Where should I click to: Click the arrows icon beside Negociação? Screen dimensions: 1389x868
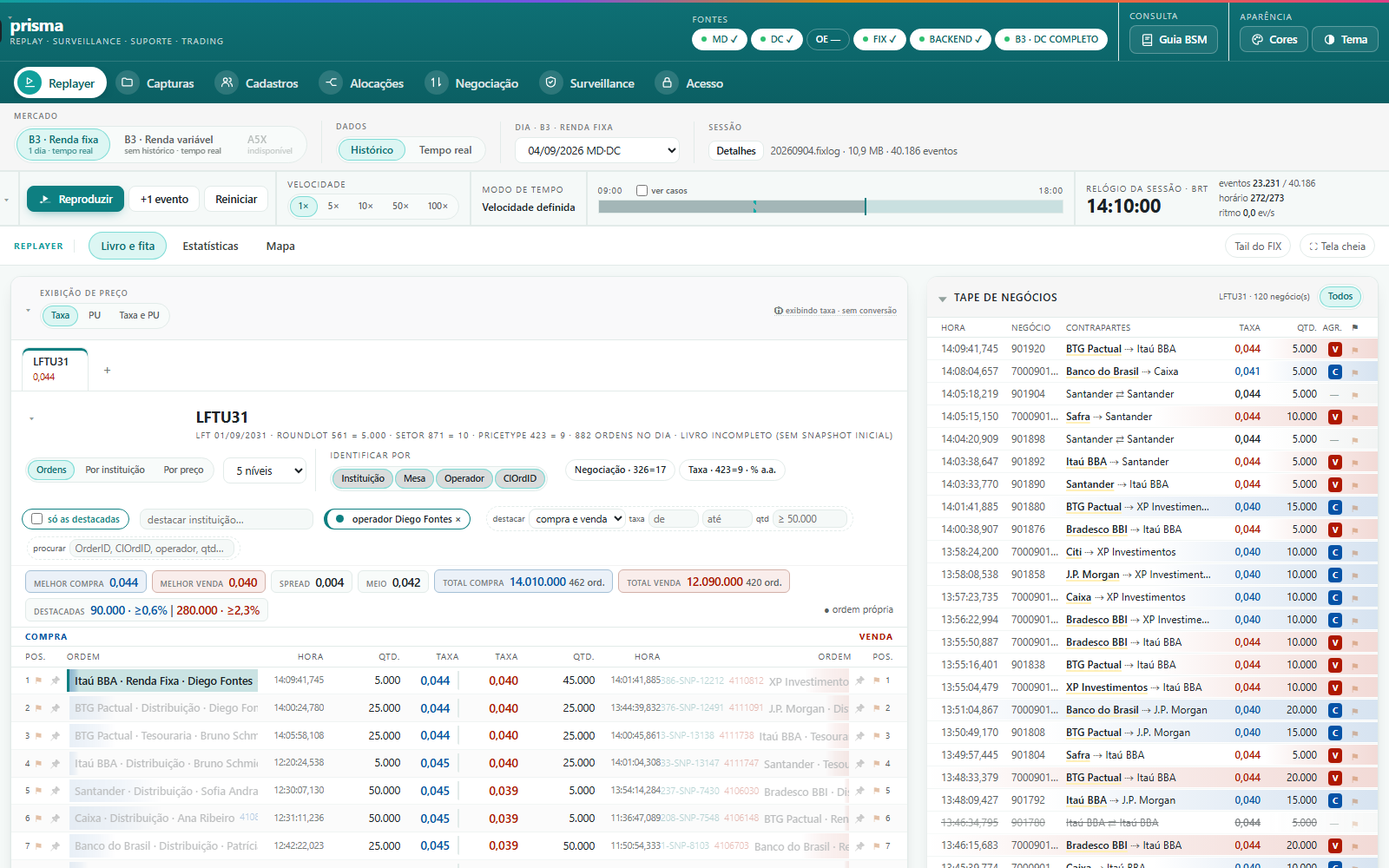tap(437, 83)
